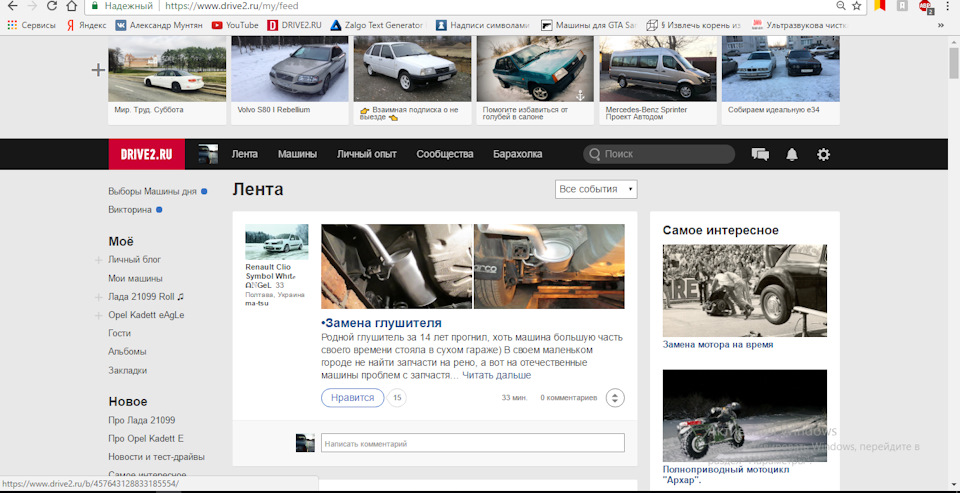Open notifications bell icon

(792, 154)
